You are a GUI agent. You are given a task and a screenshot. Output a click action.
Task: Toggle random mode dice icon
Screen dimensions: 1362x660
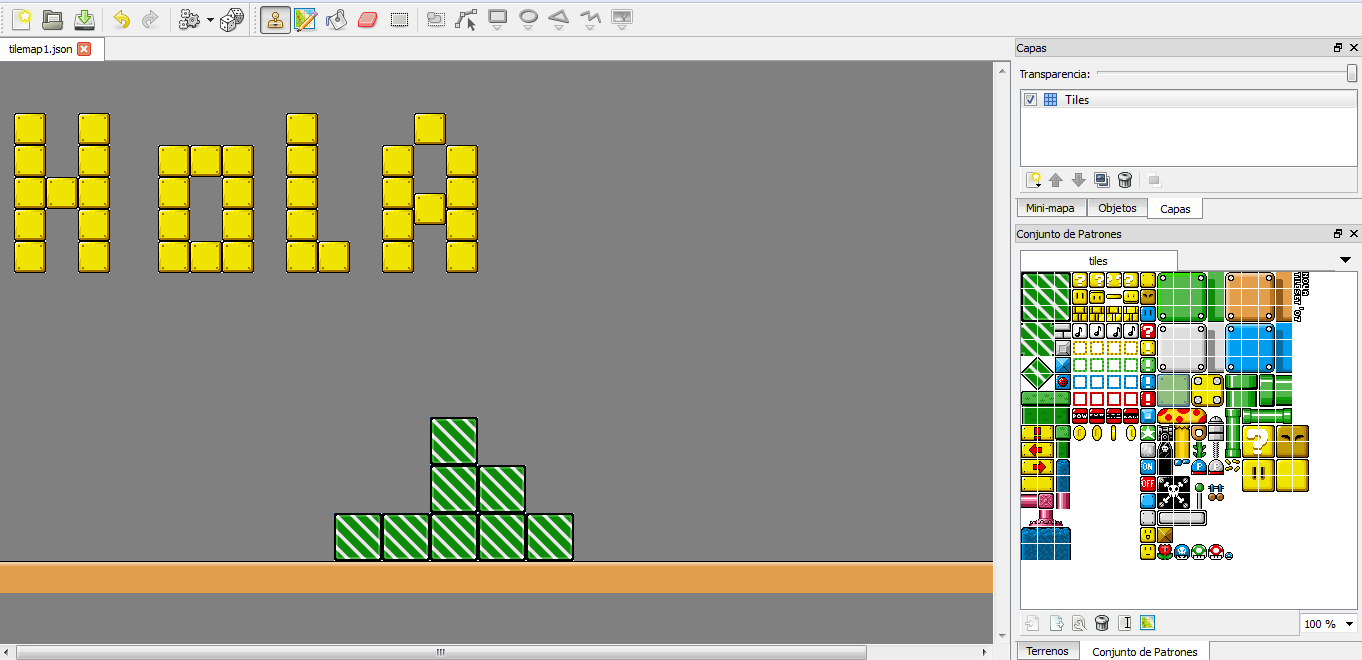coord(232,19)
